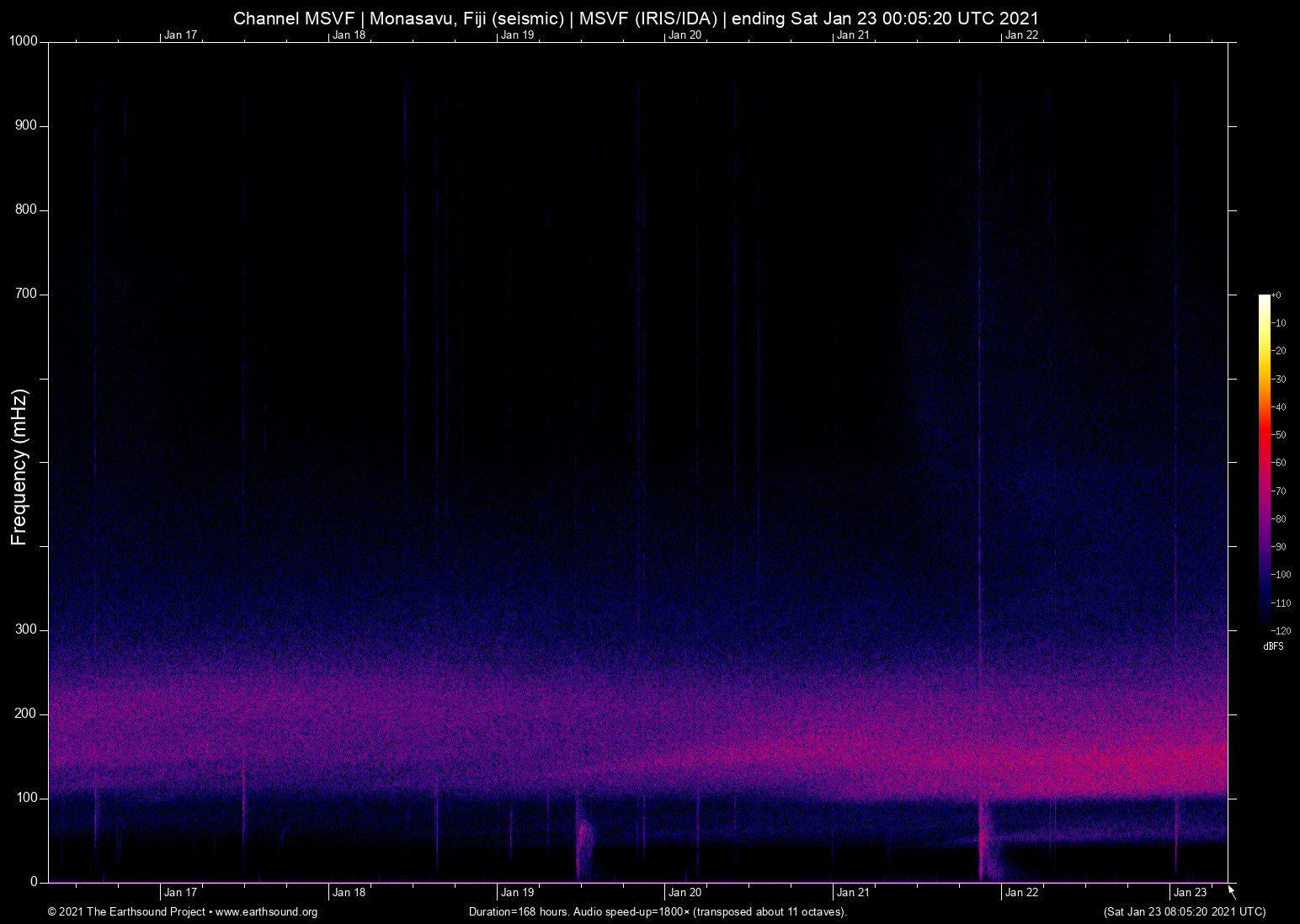Click Jan 19 label on bottom axis

(x=517, y=893)
